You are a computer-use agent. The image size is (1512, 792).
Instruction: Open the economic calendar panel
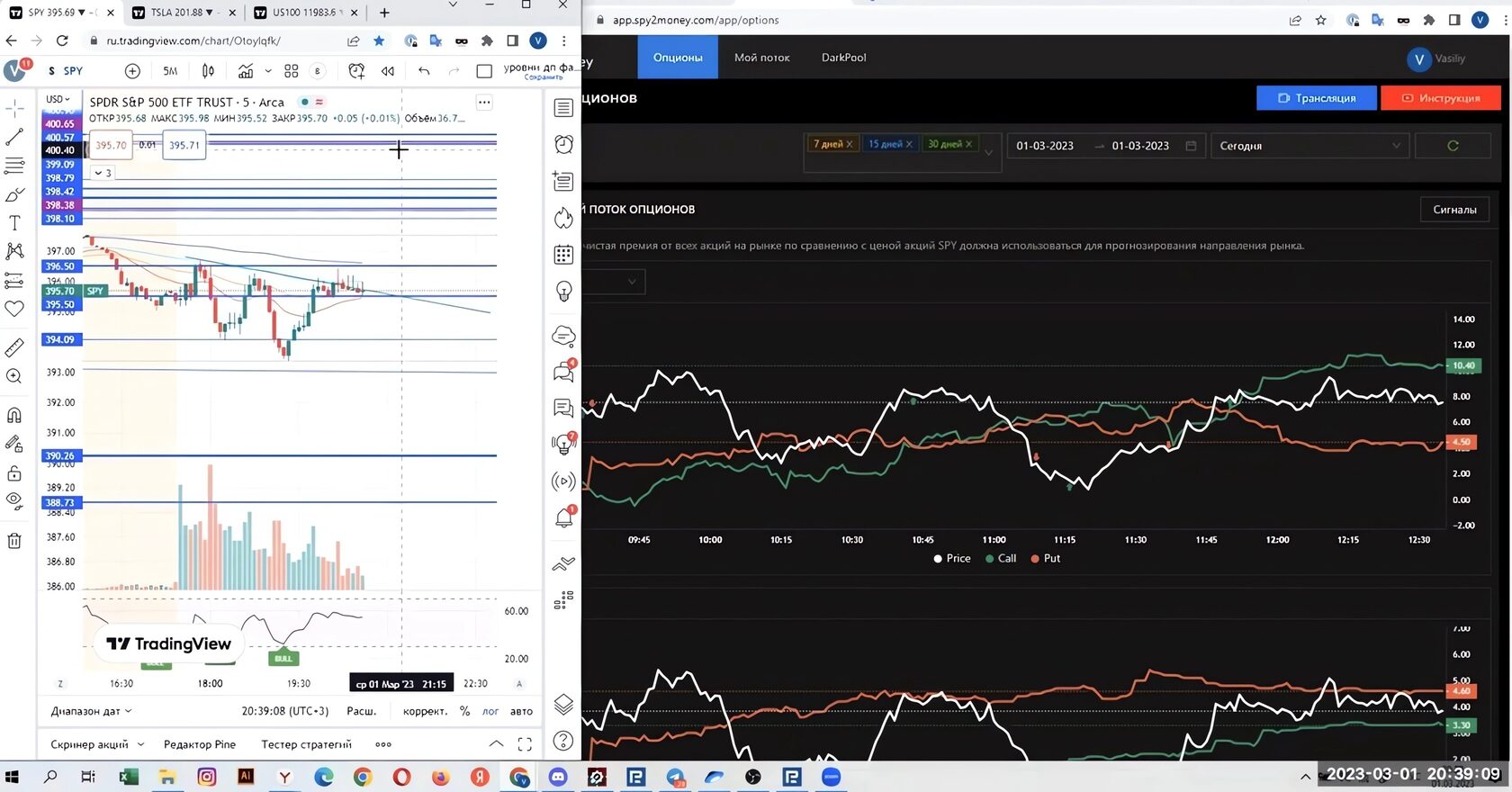coord(563,255)
